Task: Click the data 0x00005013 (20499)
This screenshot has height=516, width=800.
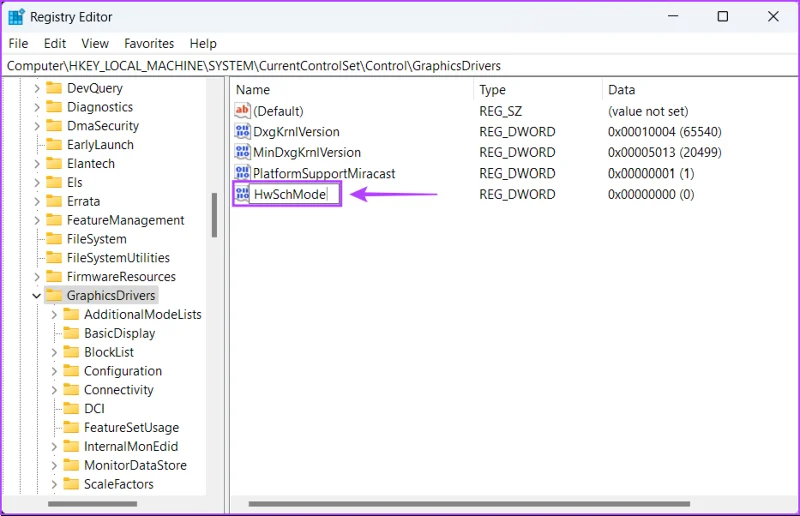Action: point(664,153)
